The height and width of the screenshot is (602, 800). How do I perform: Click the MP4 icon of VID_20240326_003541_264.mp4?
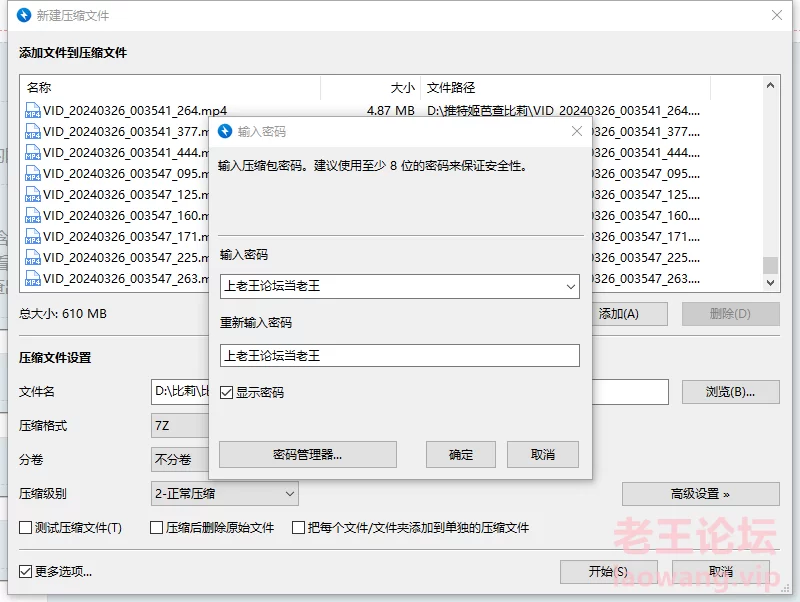33,110
